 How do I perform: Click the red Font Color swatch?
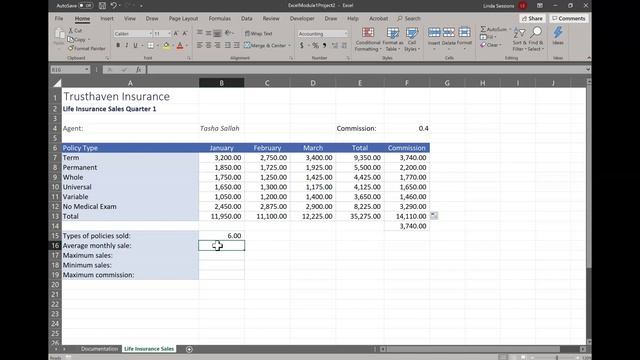click(x=180, y=45)
